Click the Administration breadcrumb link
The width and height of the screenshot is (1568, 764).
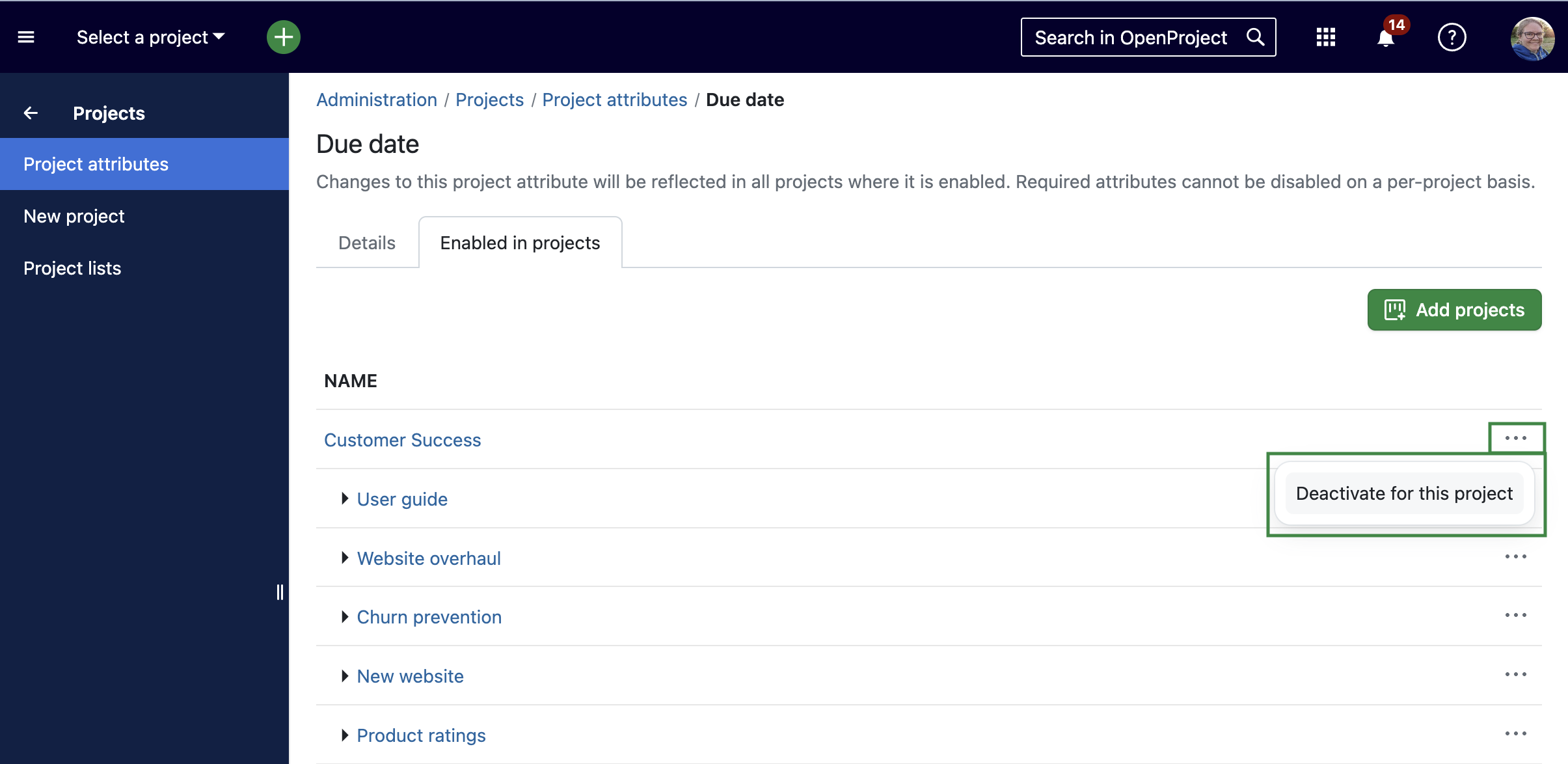click(374, 100)
